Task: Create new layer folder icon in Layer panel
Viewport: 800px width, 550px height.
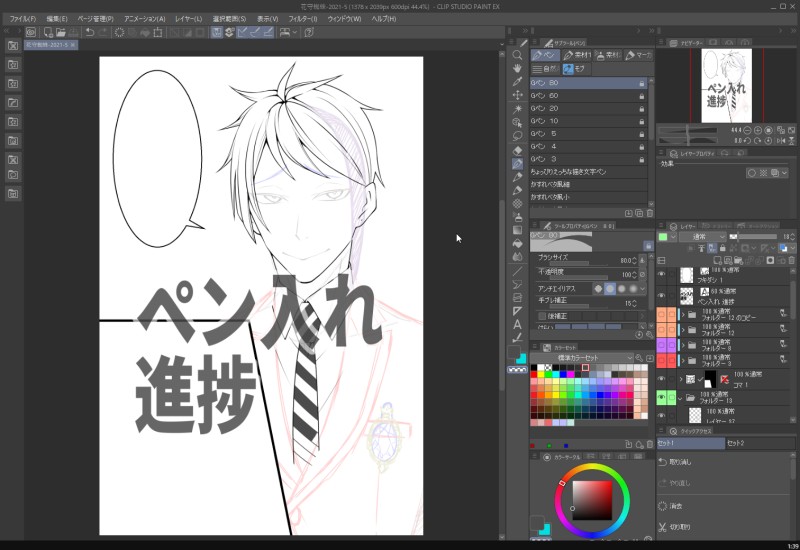Action: [738, 260]
